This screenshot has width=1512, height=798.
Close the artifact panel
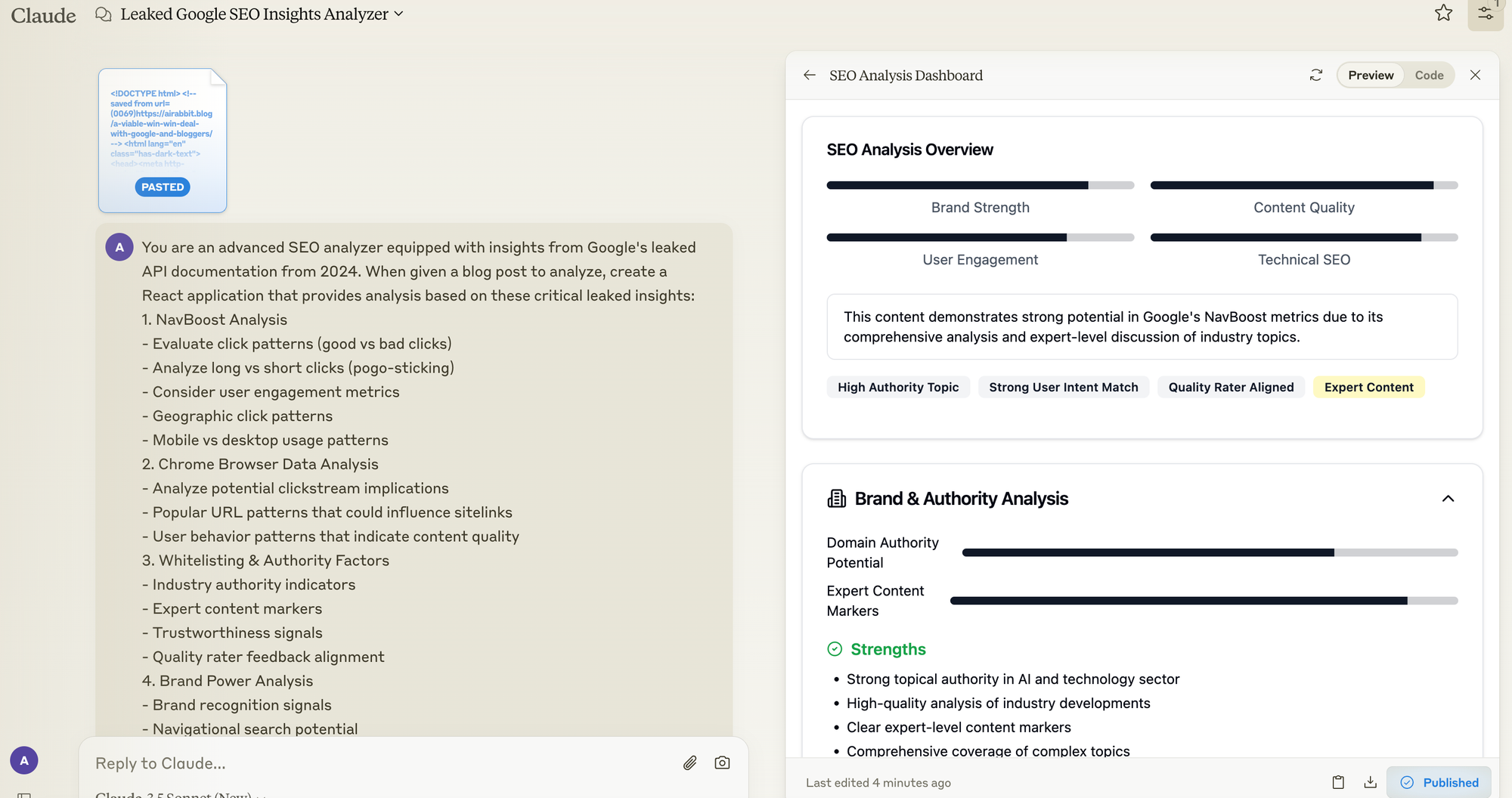tap(1475, 75)
